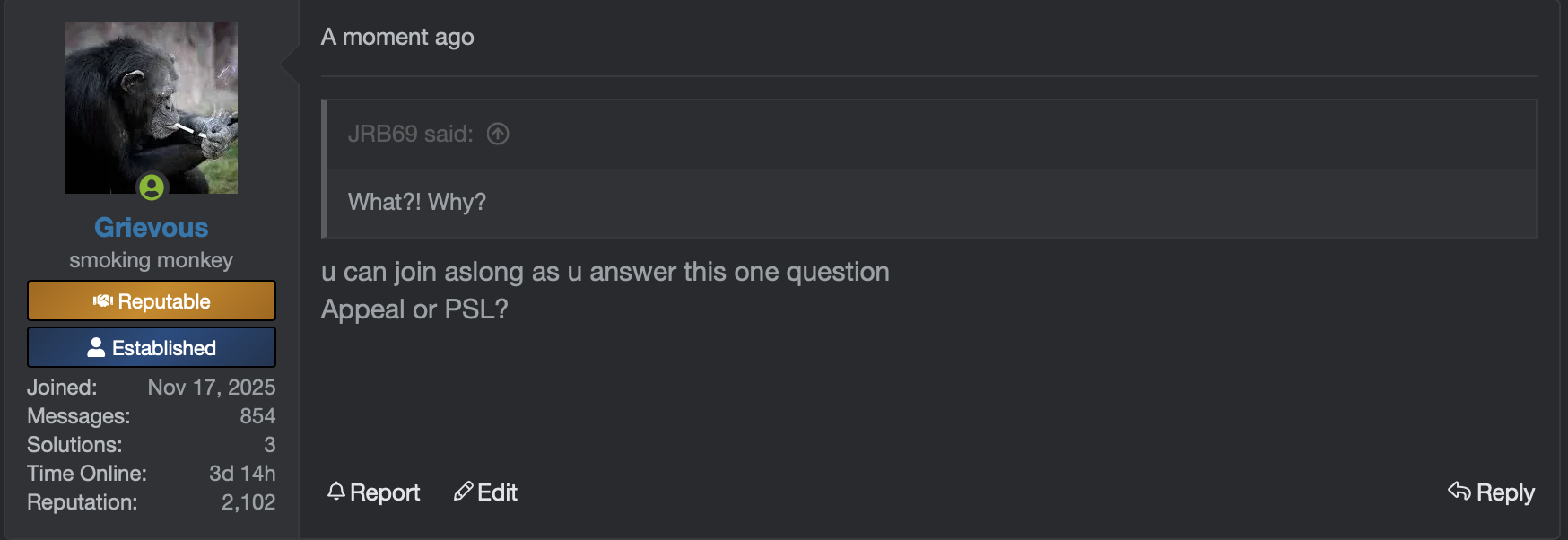Expand the quoted 'What?! Why?' text

click(417, 202)
